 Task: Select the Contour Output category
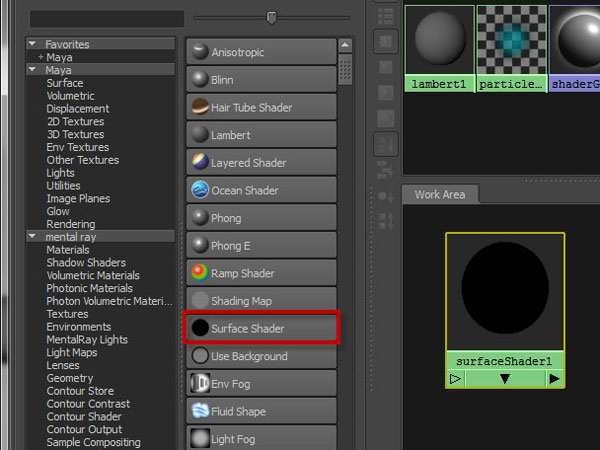[x=84, y=429]
